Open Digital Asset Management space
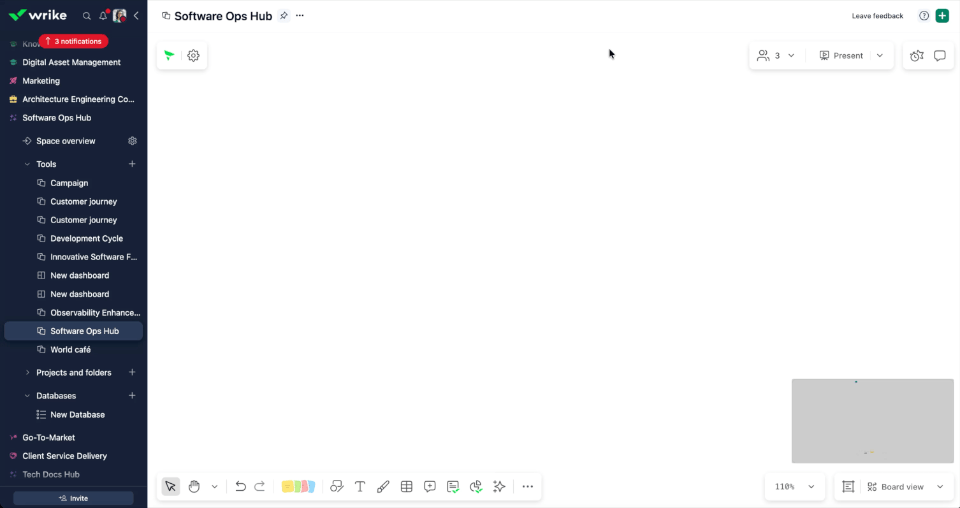 (x=71, y=62)
